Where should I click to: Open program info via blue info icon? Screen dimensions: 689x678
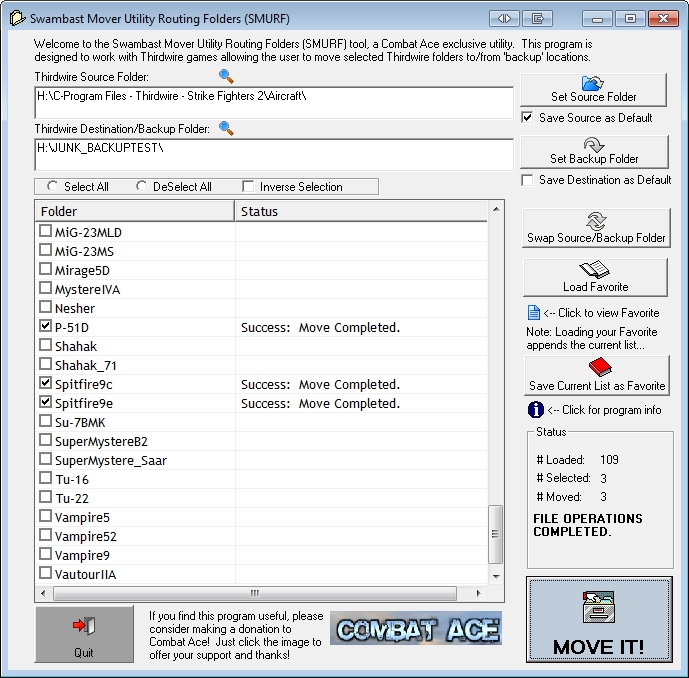[535, 410]
